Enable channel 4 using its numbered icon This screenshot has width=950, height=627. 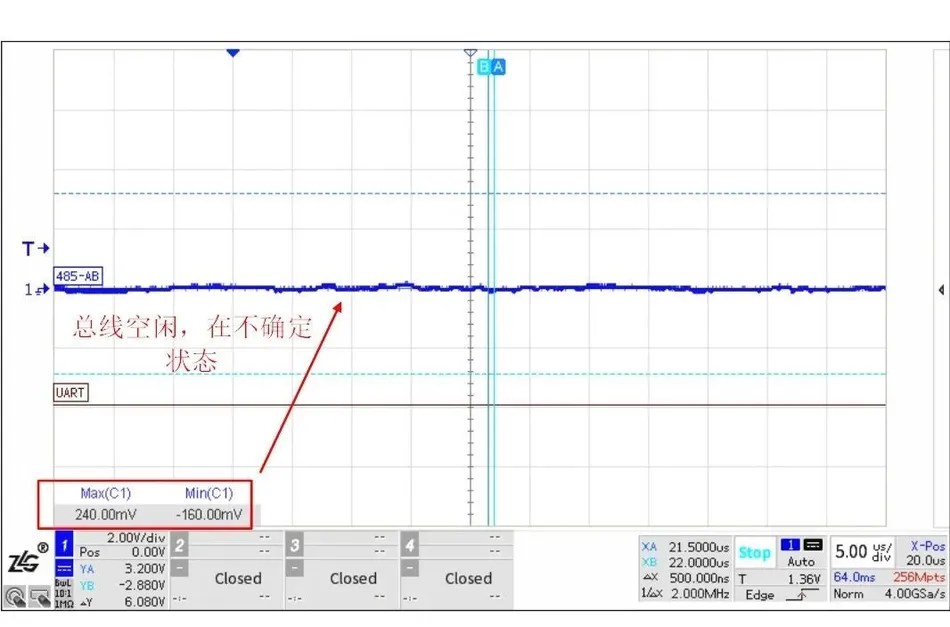408,543
